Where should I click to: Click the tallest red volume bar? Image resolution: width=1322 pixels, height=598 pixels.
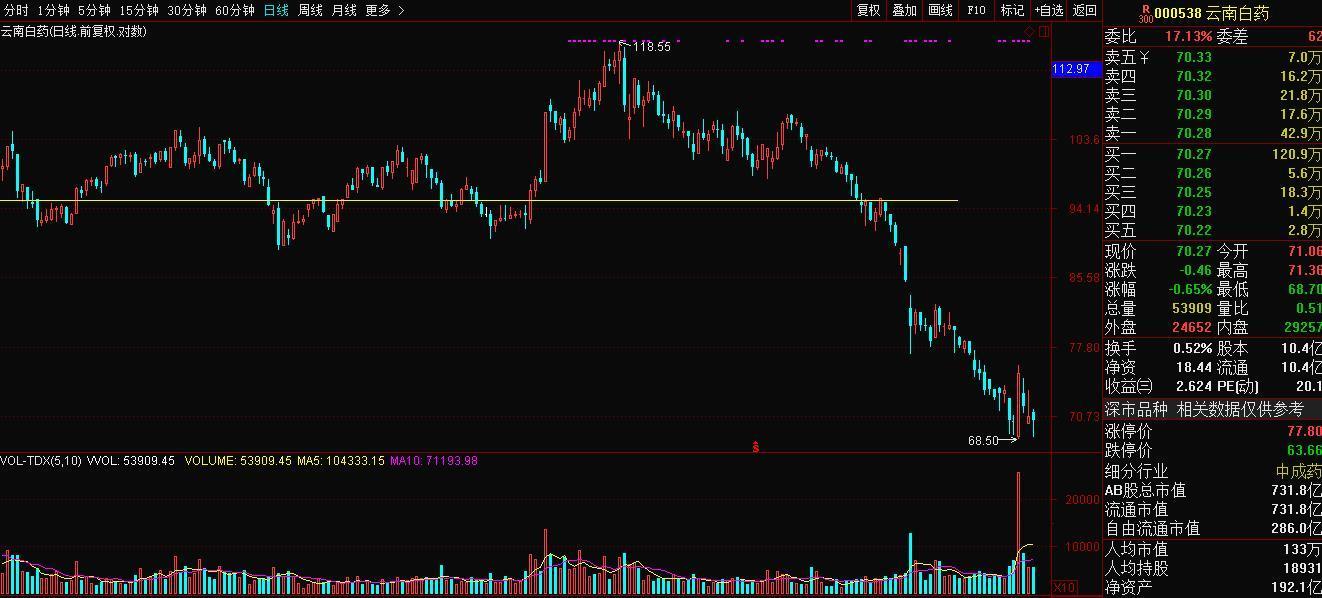1019,532
